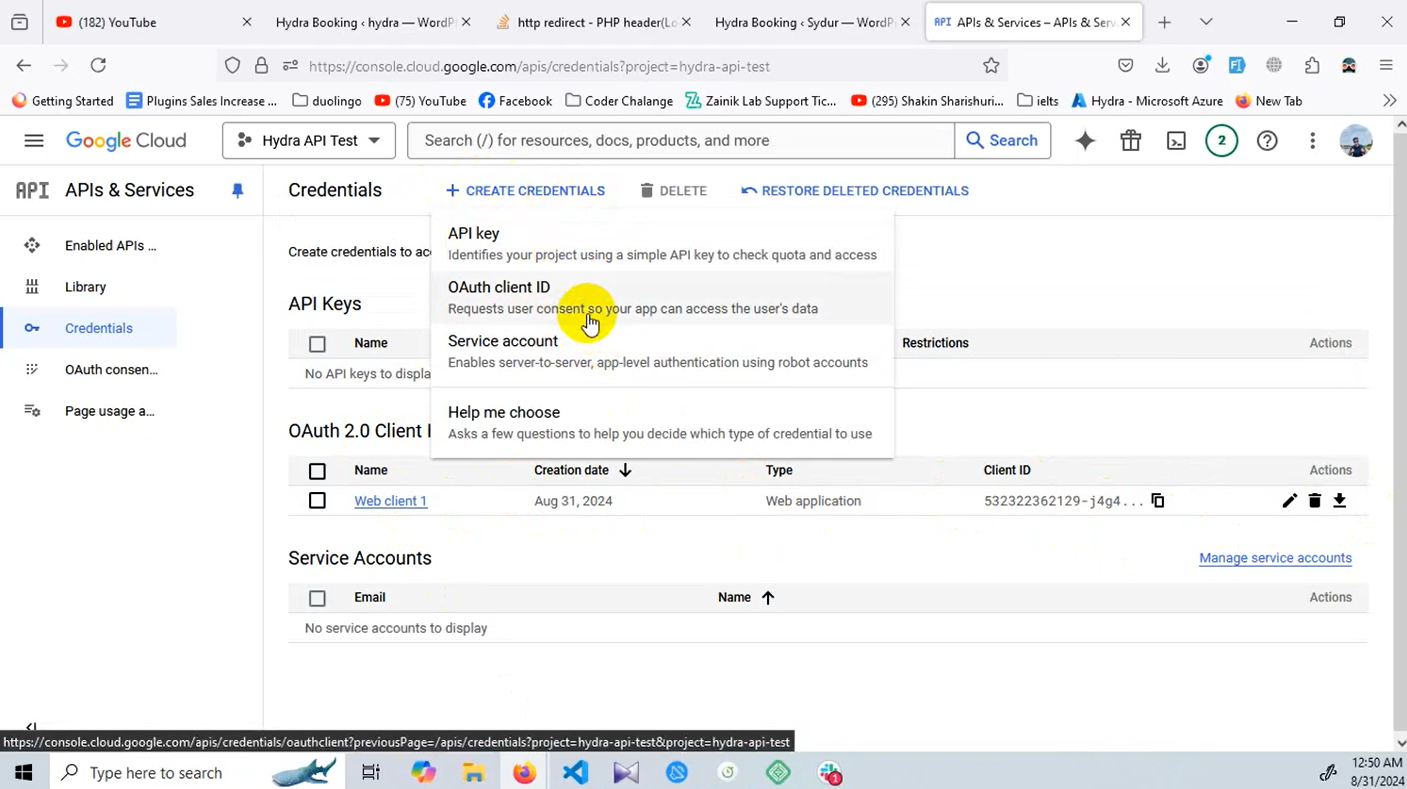This screenshot has width=1407, height=789.
Task: Go back with the browser back arrow
Action: (24, 66)
